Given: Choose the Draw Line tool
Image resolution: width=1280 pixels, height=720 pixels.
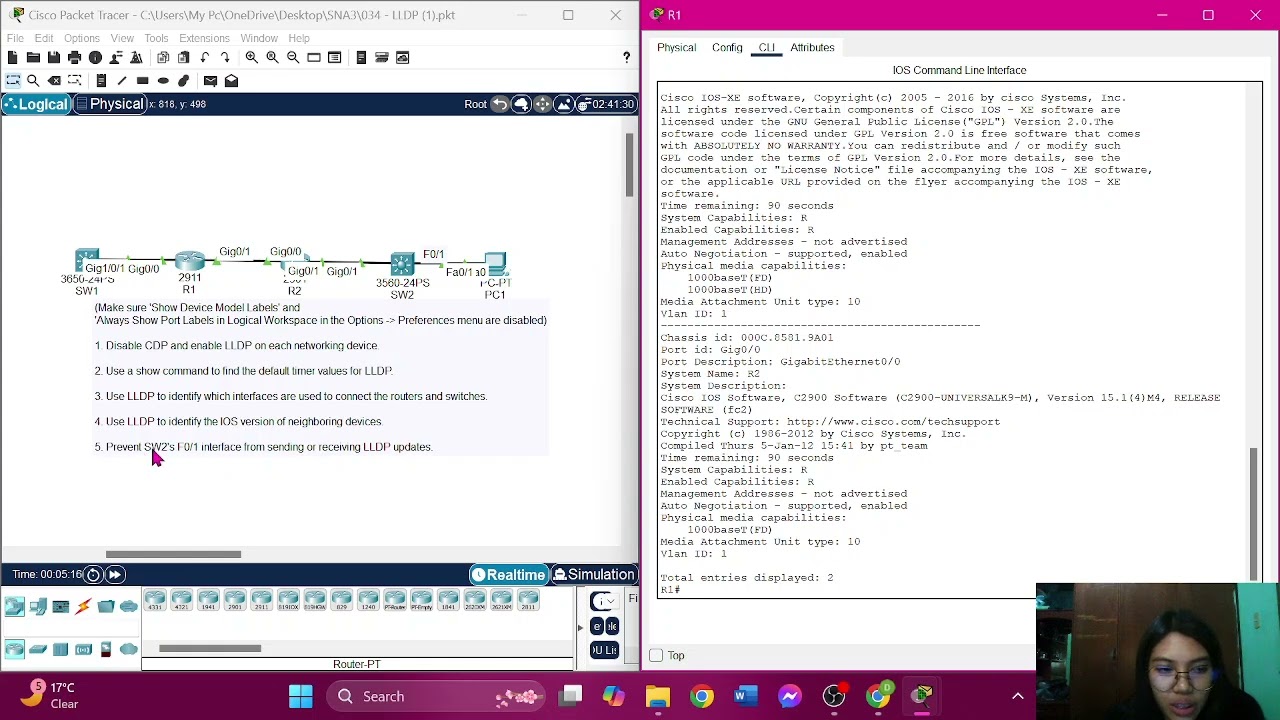Looking at the screenshot, I should [122, 81].
